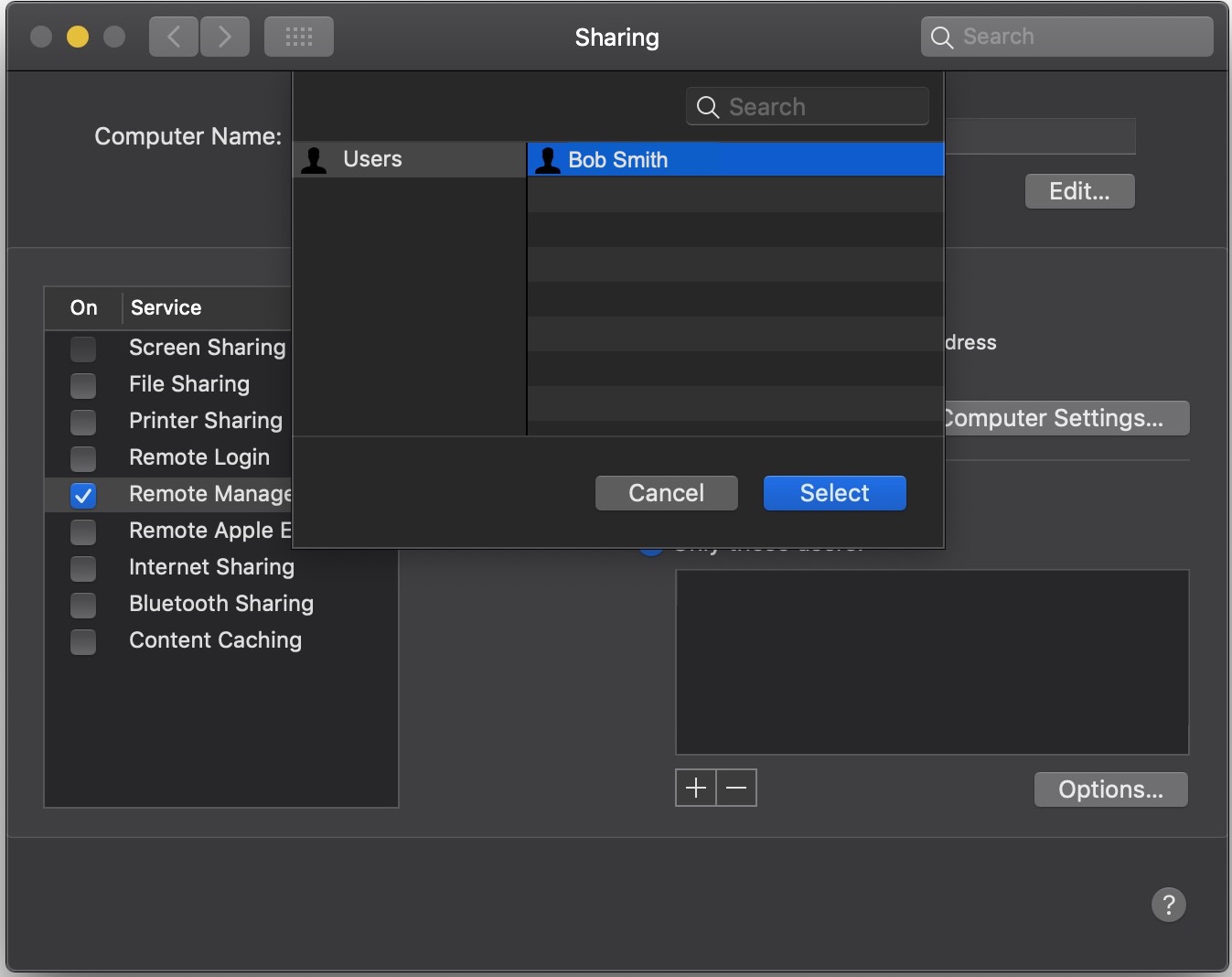Click the Service column header
The height and width of the screenshot is (977, 1232).
click(x=166, y=307)
